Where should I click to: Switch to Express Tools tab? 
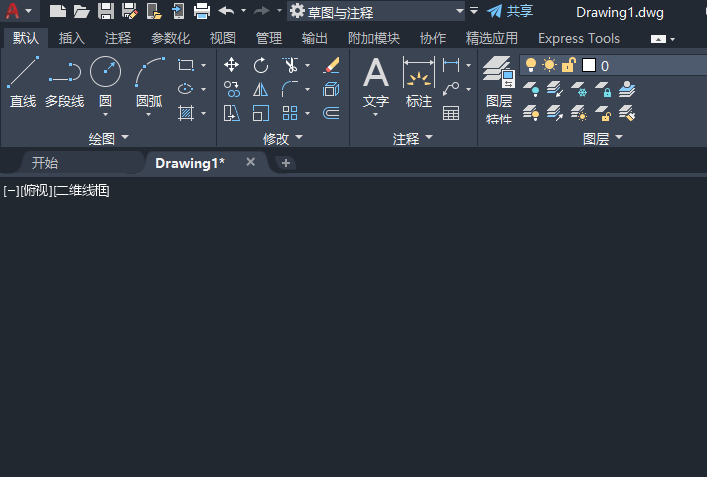pyautogui.click(x=579, y=38)
